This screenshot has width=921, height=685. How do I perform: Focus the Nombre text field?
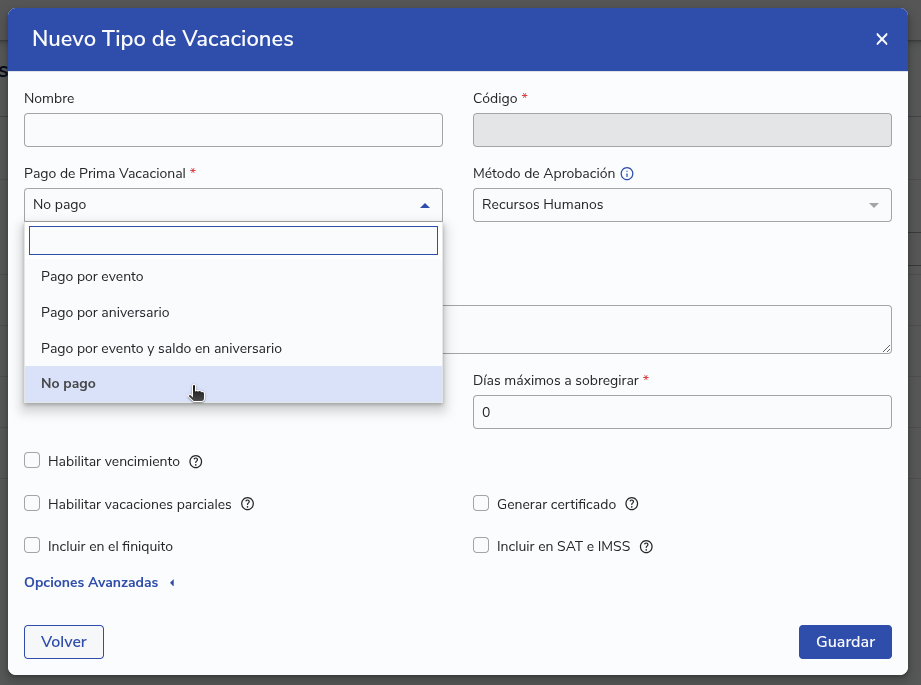tap(233, 130)
